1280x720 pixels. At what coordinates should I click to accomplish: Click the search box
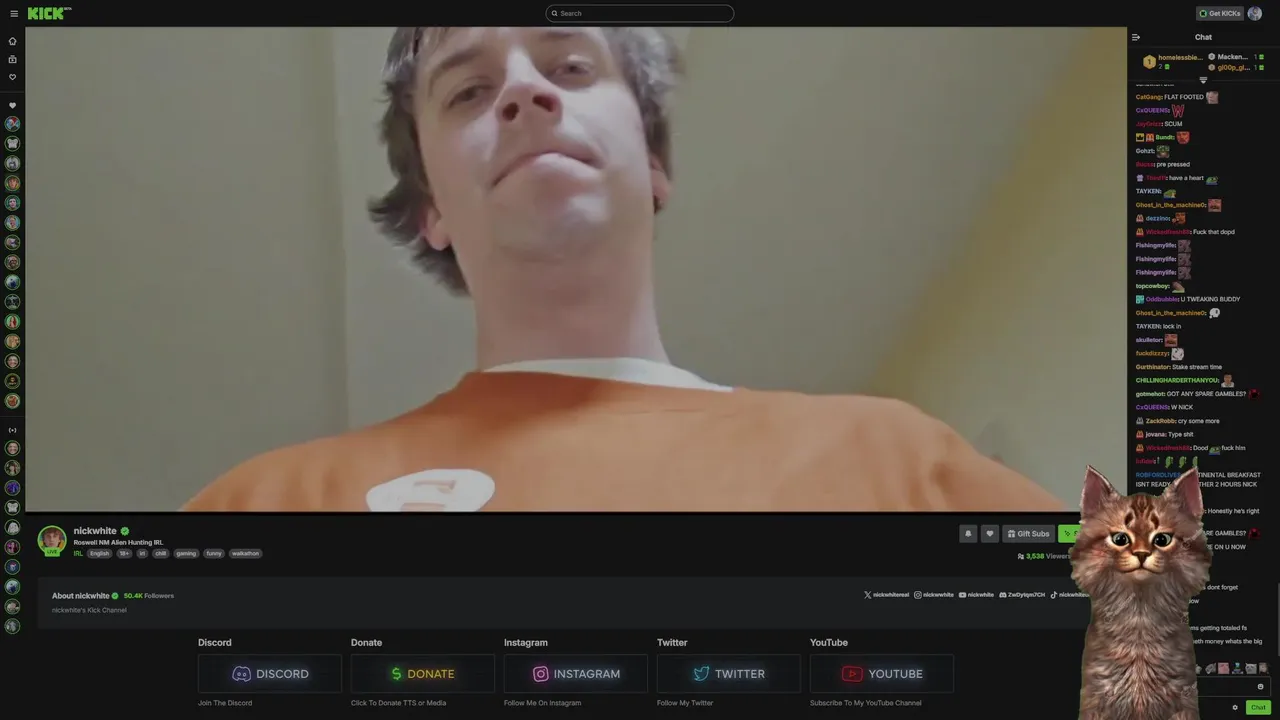[640, 13]
